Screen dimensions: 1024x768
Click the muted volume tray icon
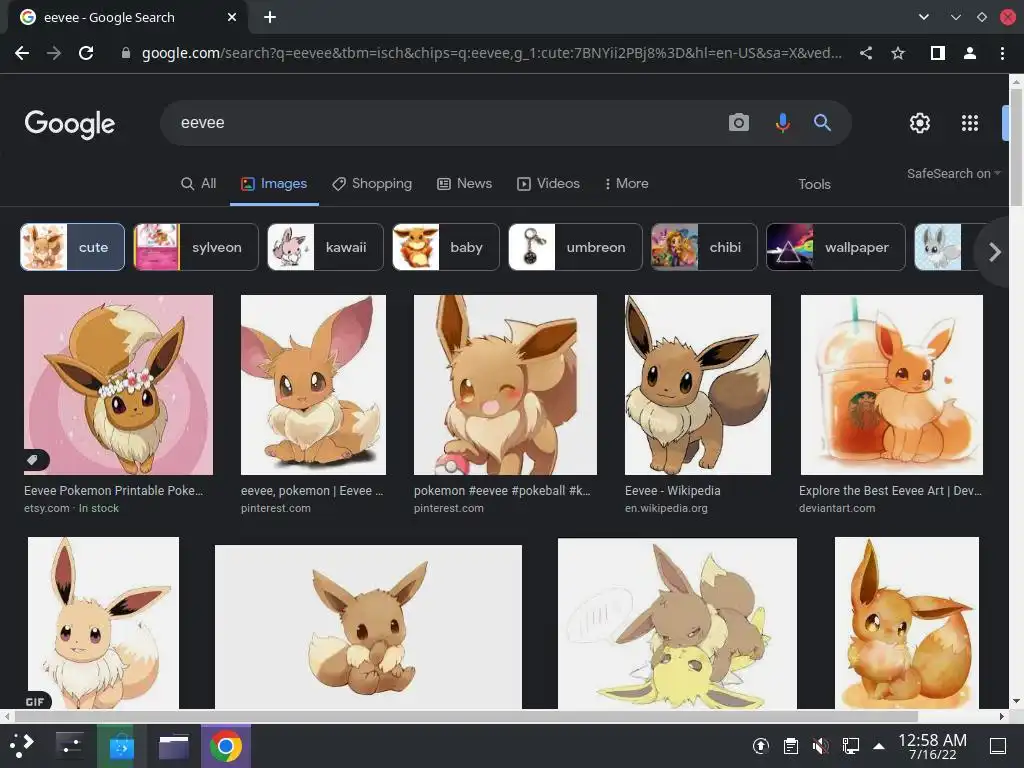pos(820,746)
